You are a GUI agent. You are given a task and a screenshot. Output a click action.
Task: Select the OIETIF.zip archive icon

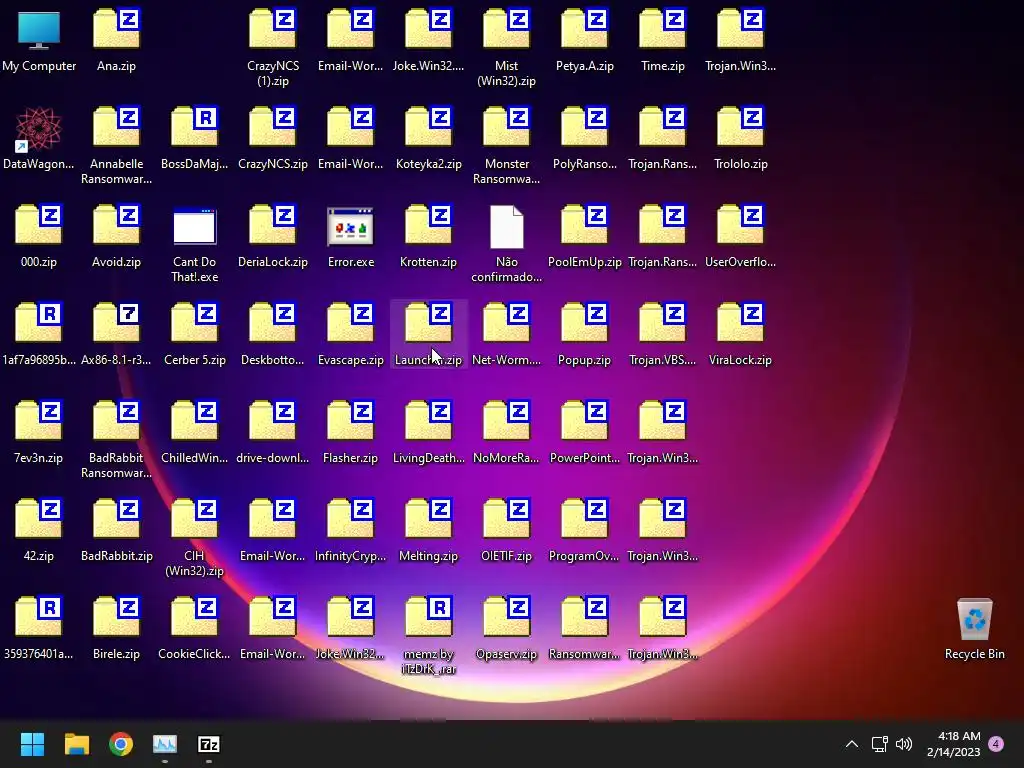(506, 519)
